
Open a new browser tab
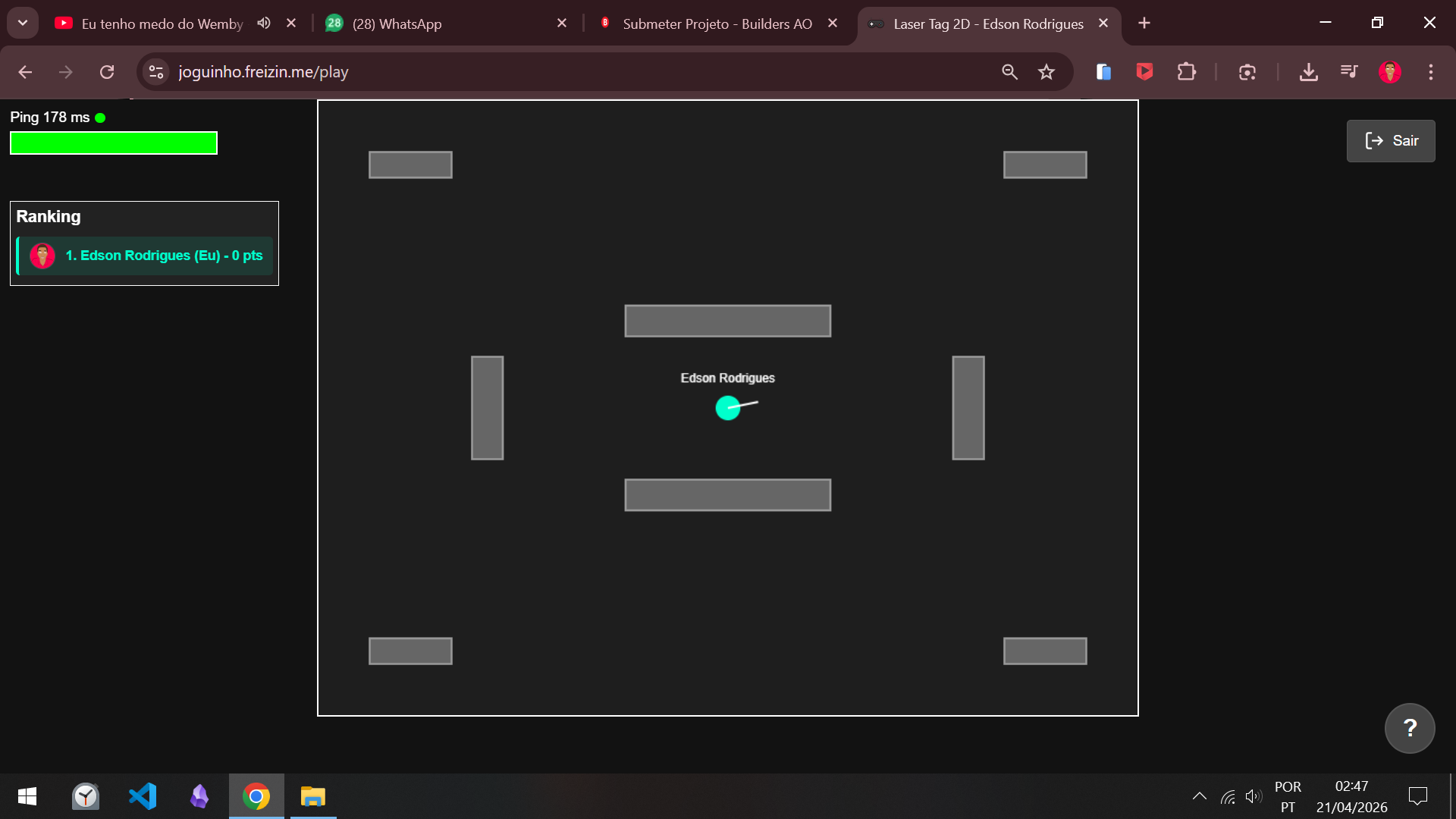pyautogui.click(x=1144, y=24)
